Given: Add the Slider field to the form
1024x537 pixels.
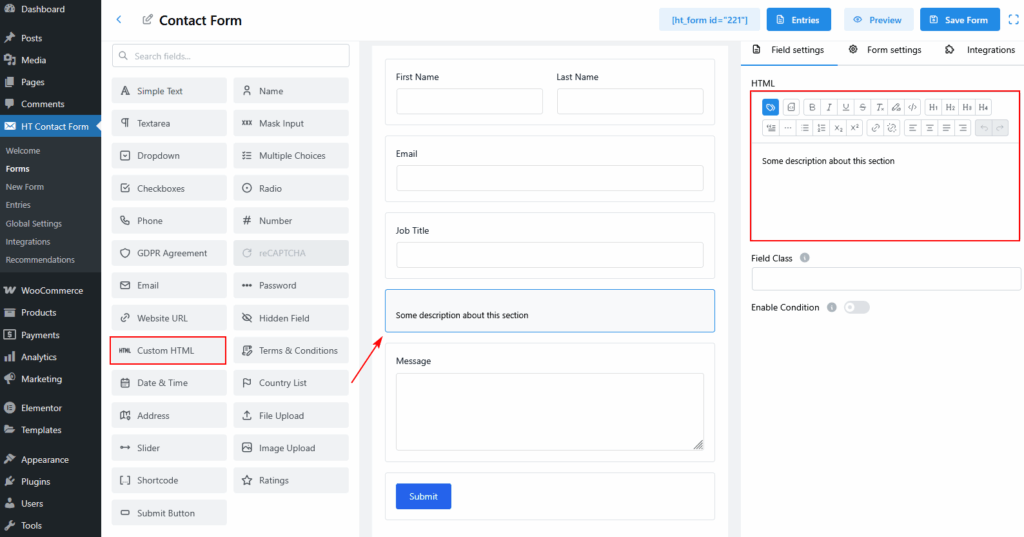Looking at the screenshot, I should coord(169,448).
